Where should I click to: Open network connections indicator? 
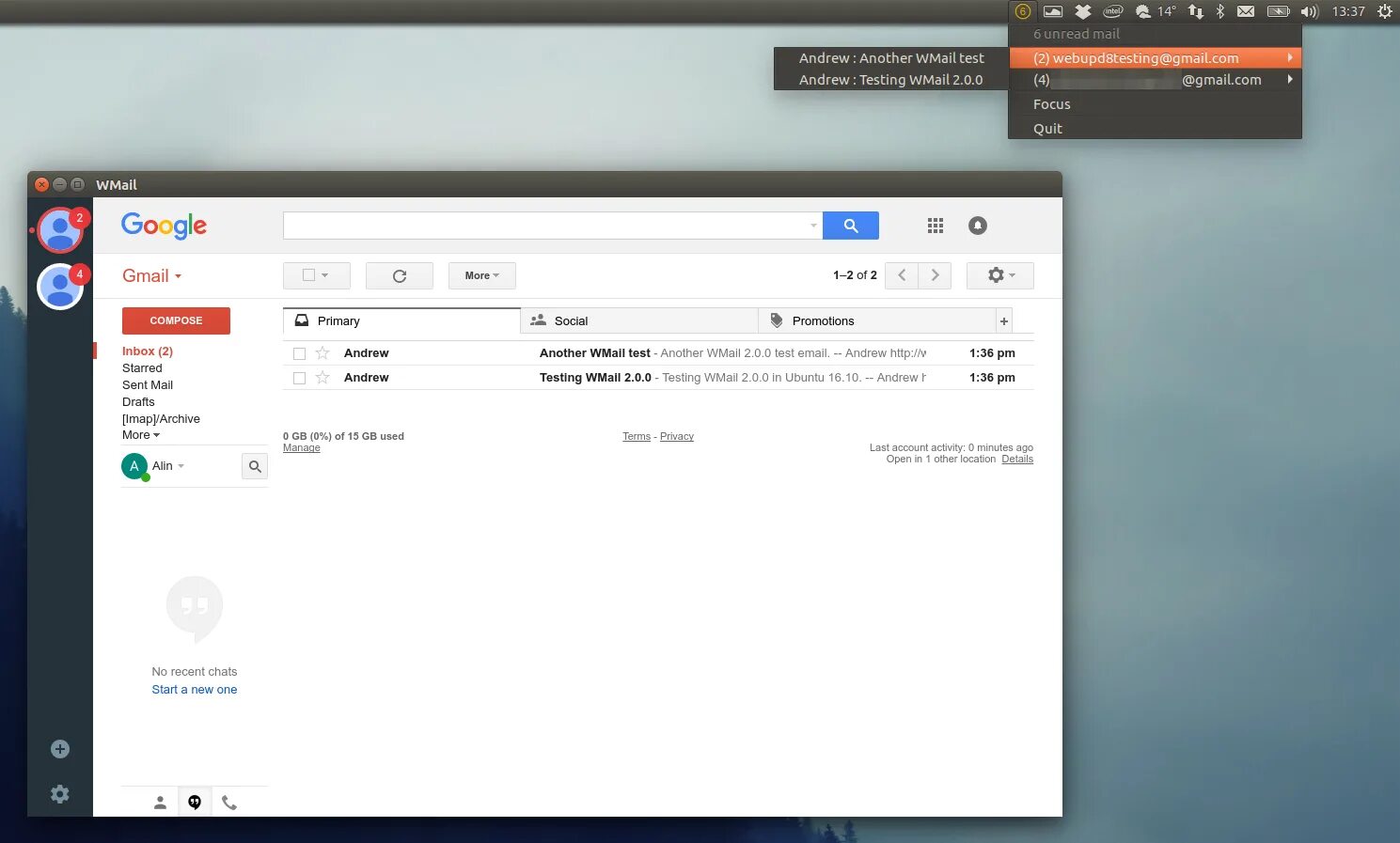point(1196,11)
